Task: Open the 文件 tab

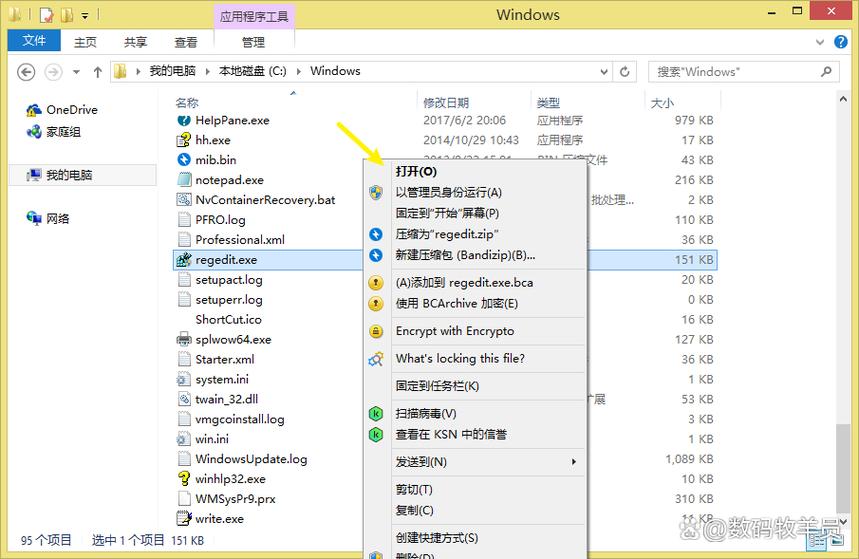Action: (x=34, y=41)
